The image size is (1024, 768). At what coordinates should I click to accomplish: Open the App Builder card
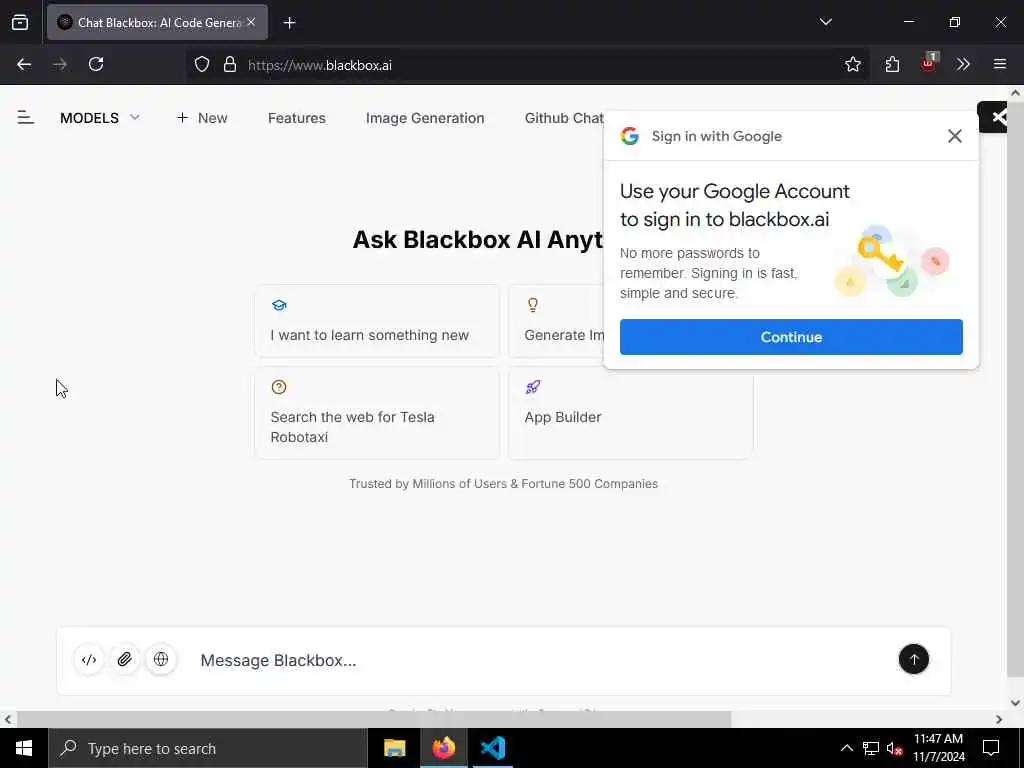point(631,413)
